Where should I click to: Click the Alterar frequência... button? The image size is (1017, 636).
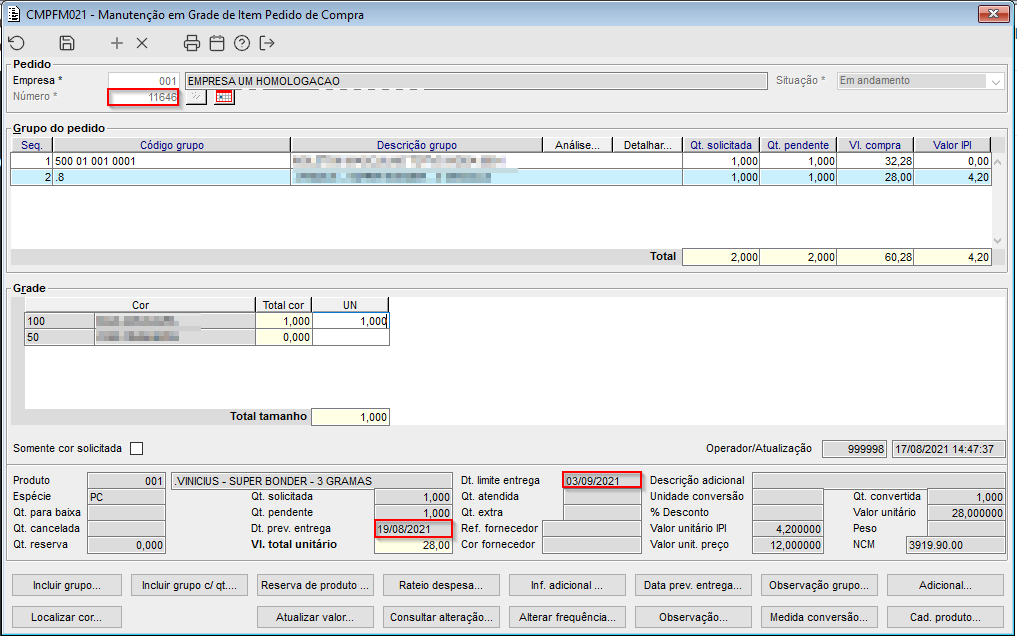[x=567, y=617]
